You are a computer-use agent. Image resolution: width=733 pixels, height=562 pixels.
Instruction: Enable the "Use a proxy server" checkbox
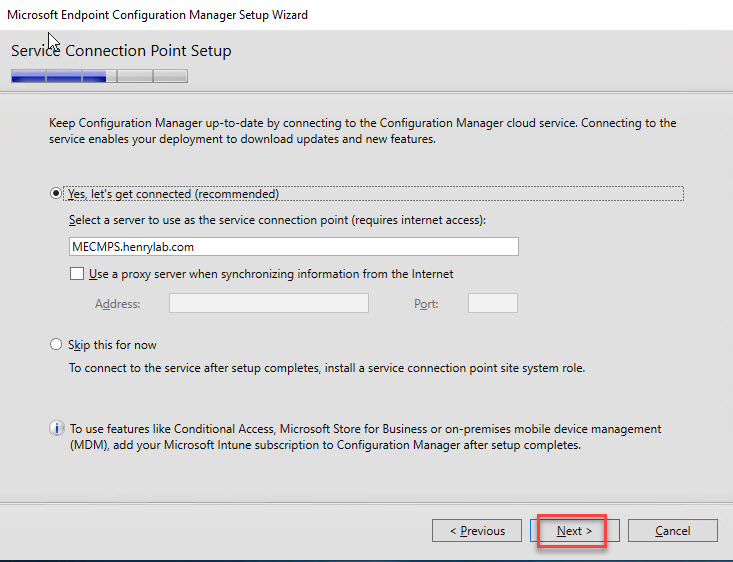point(77,274)
